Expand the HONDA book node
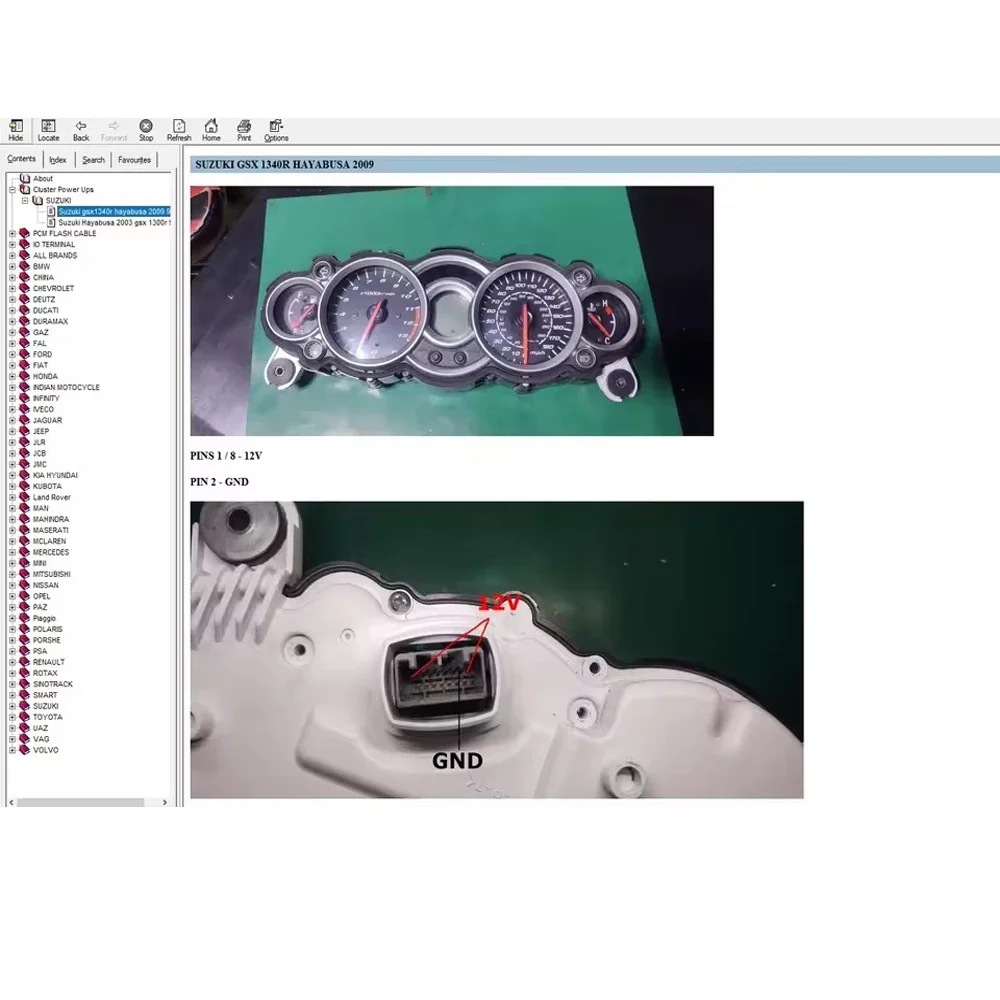Viewport: 1000px width, 1000px height. pyautogui.click(x=12, y=377)
